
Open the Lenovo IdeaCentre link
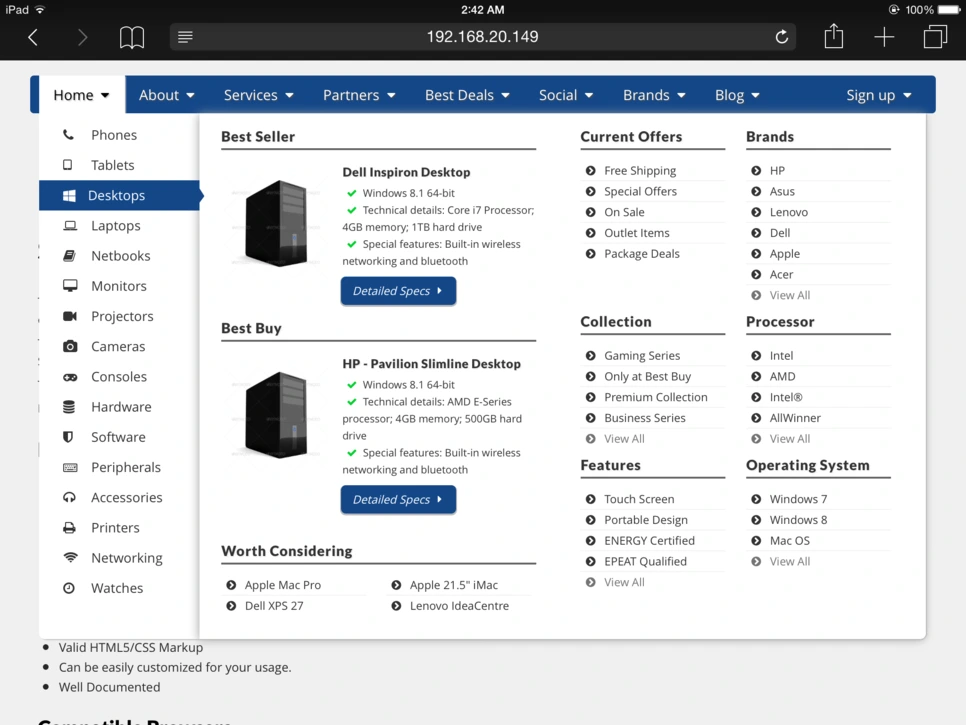pos(459,606)
